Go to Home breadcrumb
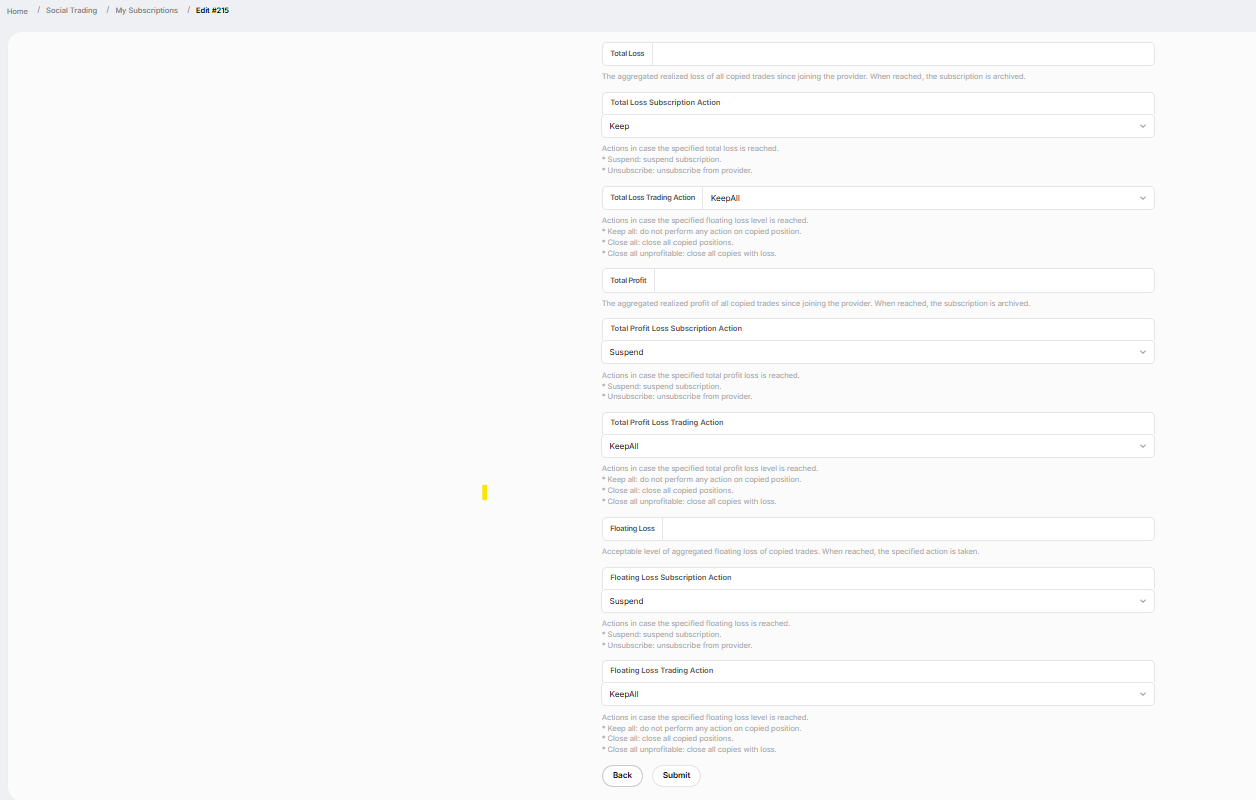Viewport: 1256px width, 800px height. 17,11
